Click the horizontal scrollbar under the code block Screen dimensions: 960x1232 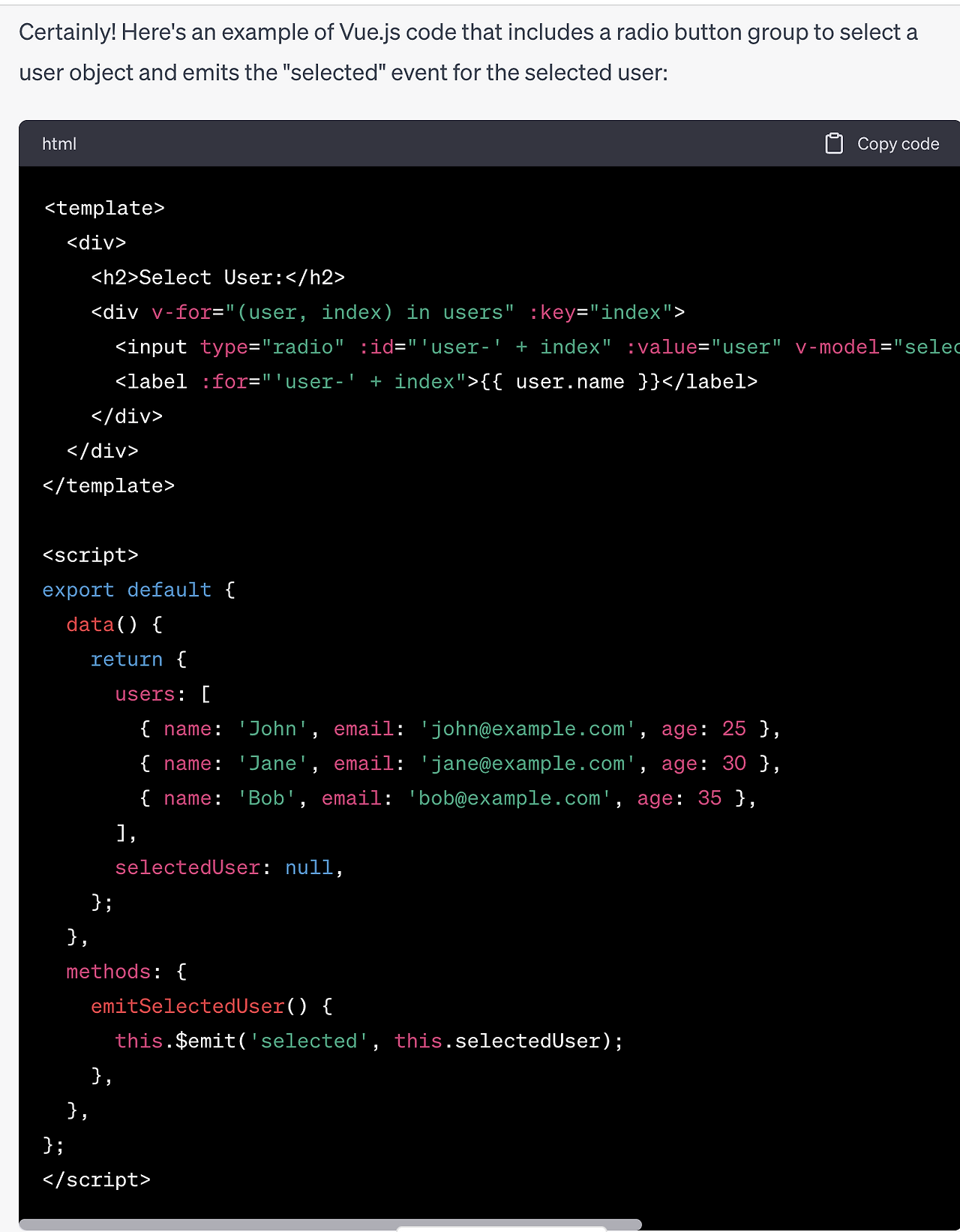tap(330, 1224)
